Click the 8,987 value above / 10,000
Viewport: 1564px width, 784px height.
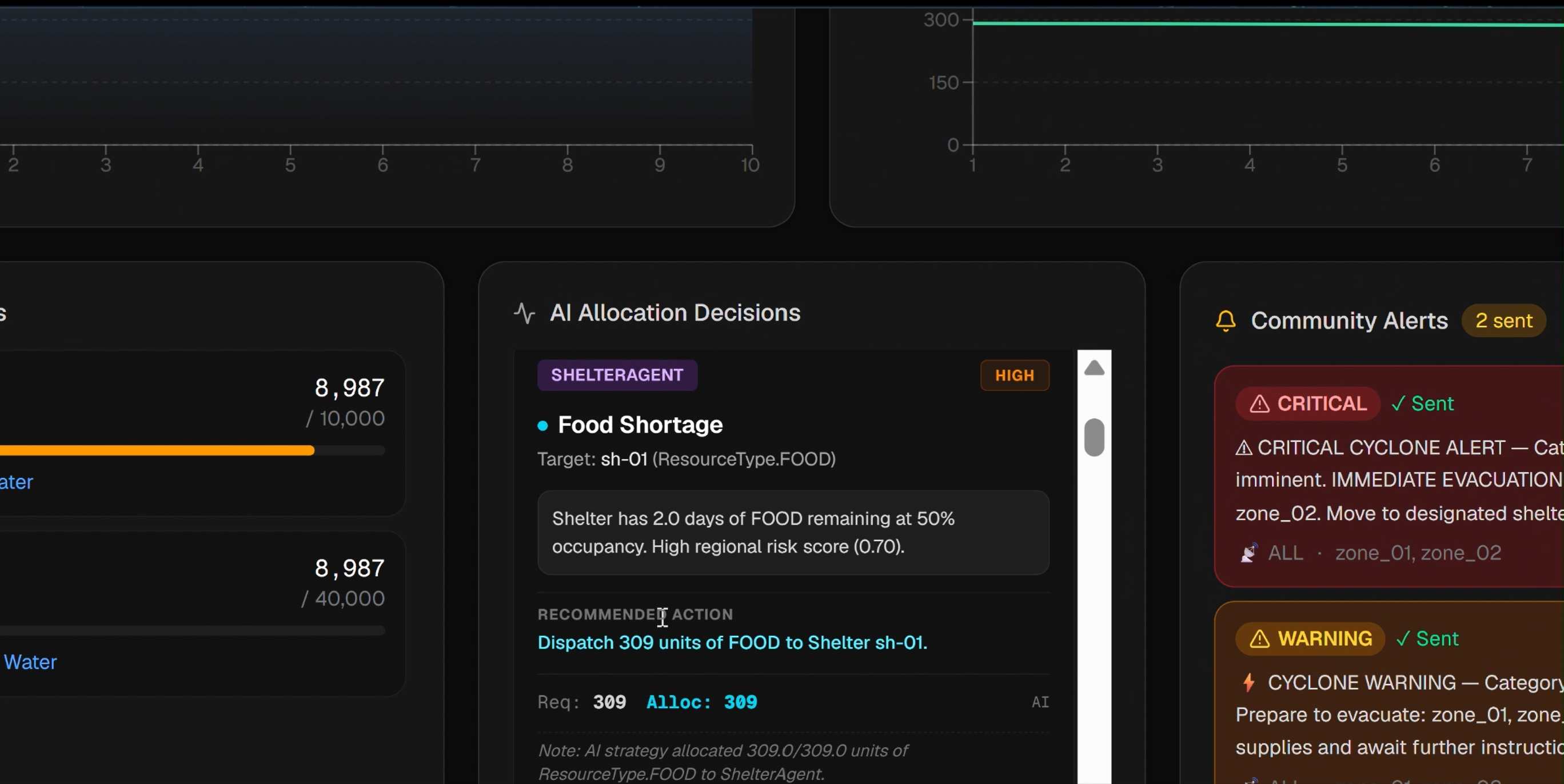point(349,388)
